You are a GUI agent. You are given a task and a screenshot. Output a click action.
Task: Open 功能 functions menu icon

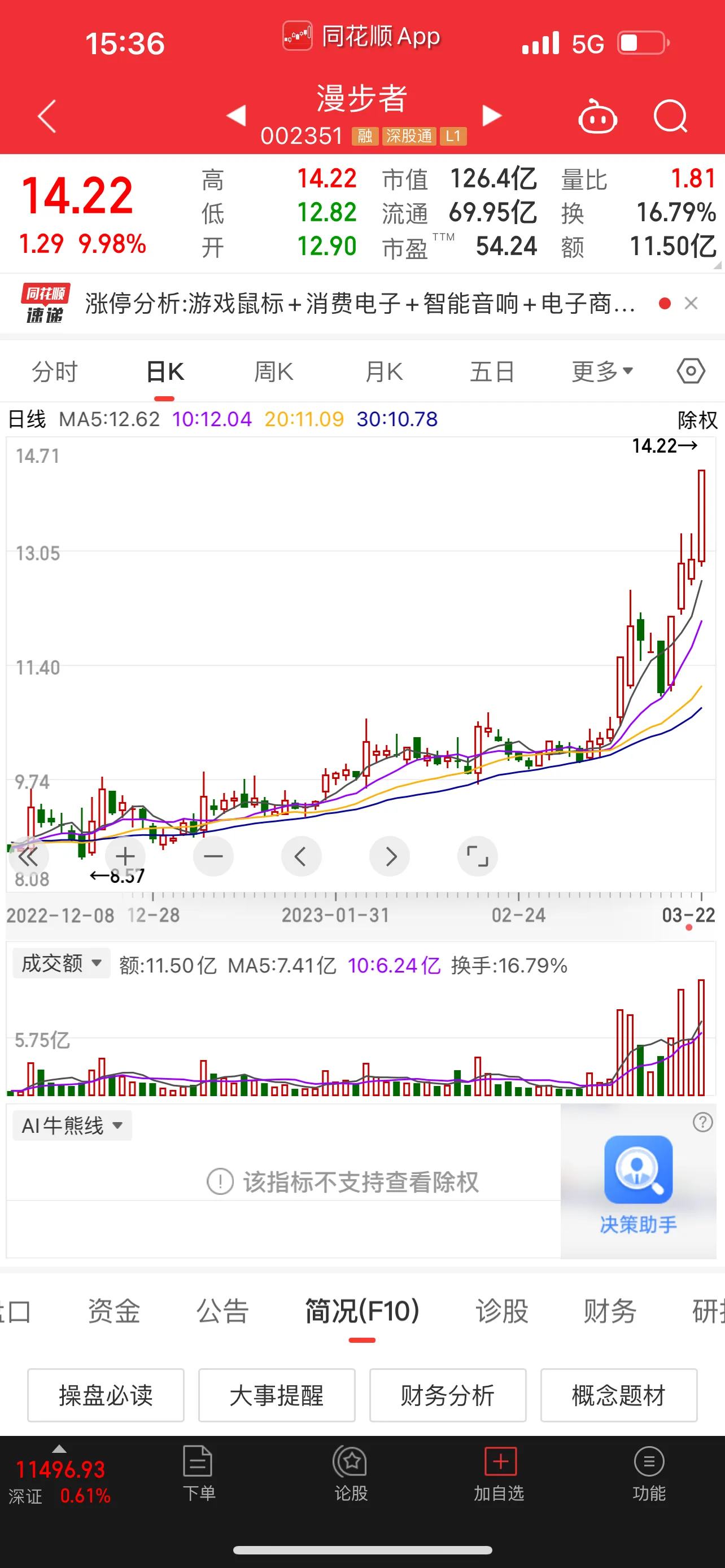(x=649, y=1474)
